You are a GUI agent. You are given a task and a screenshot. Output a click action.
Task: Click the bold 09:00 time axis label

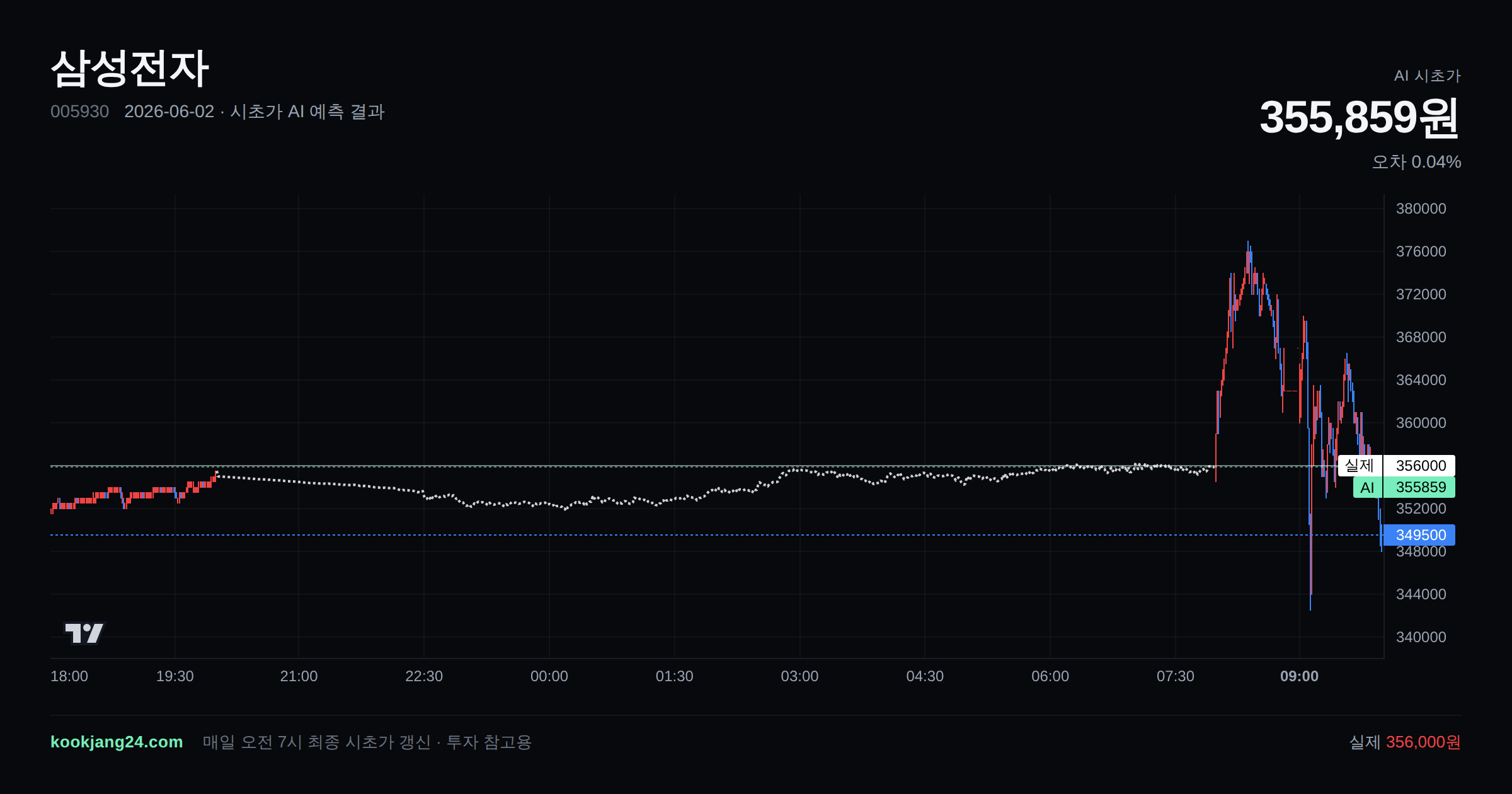(1299, 676)
